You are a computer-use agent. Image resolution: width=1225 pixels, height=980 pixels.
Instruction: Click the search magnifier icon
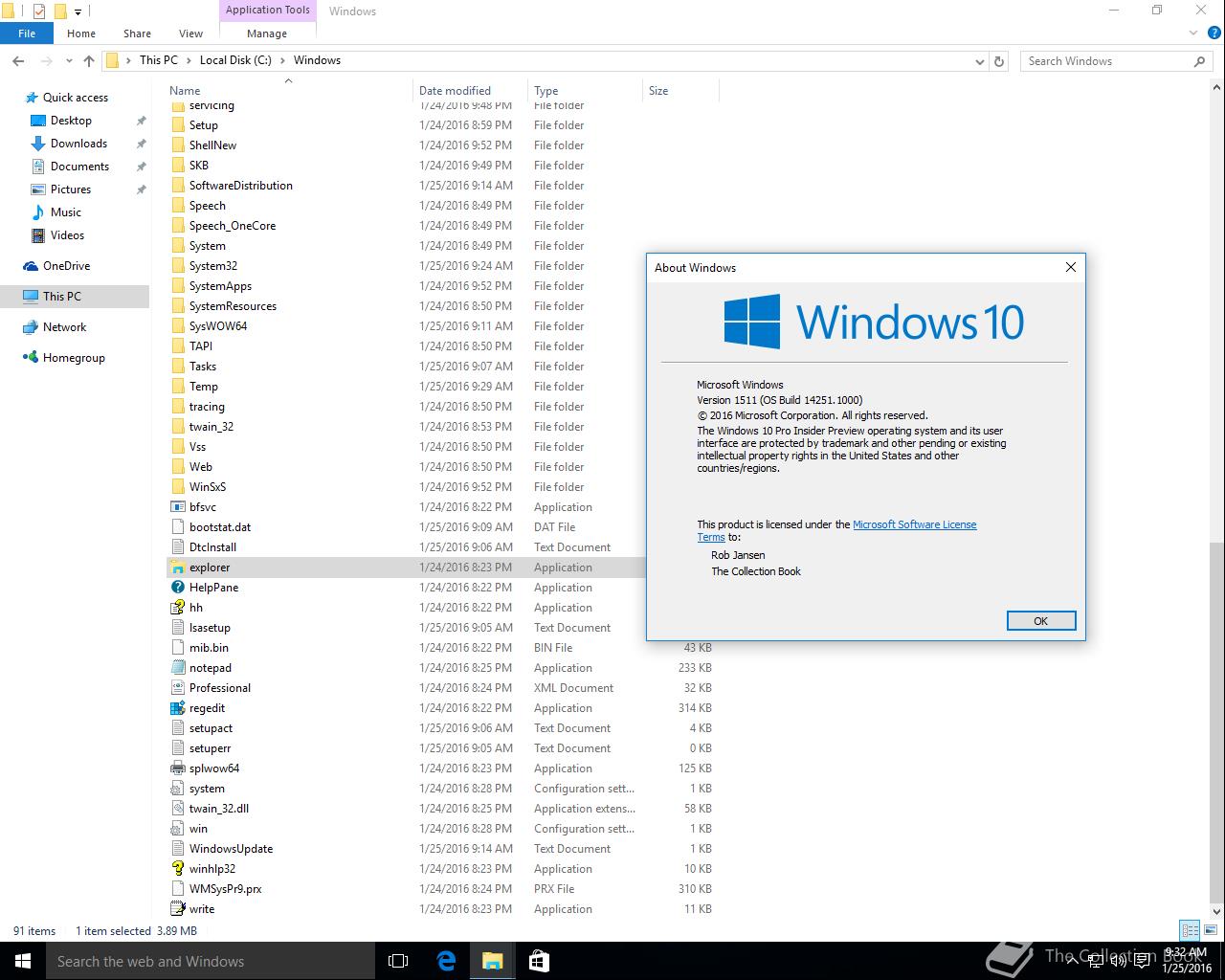1199,60
